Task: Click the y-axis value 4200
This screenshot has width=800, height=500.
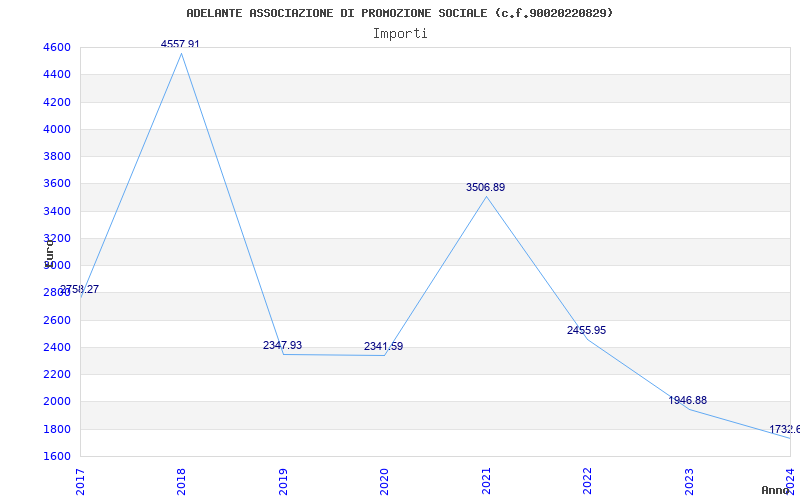Action: 57,102
